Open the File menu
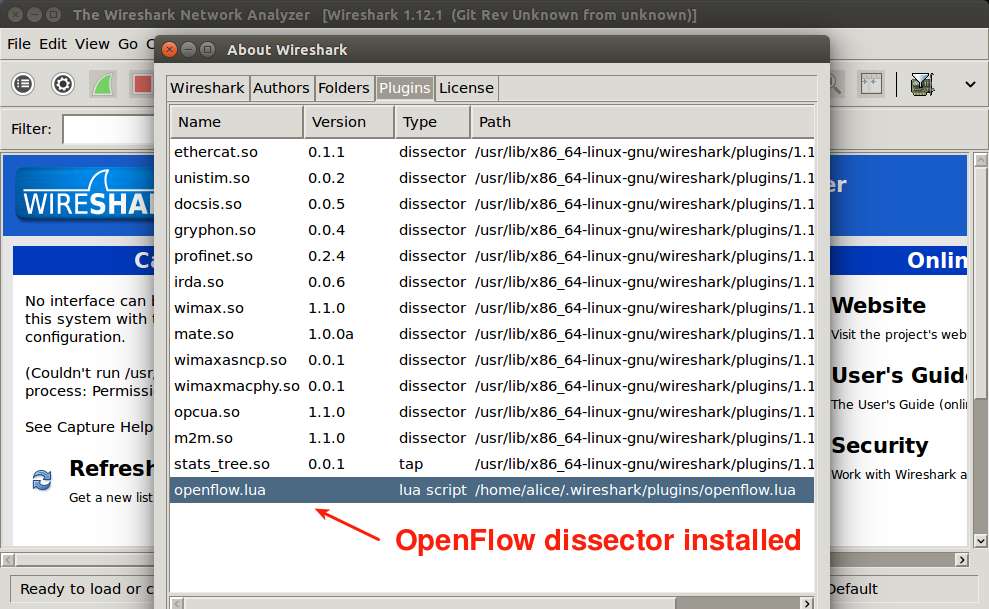The height and width of the screenshot is (609, 989). [19, 44]
